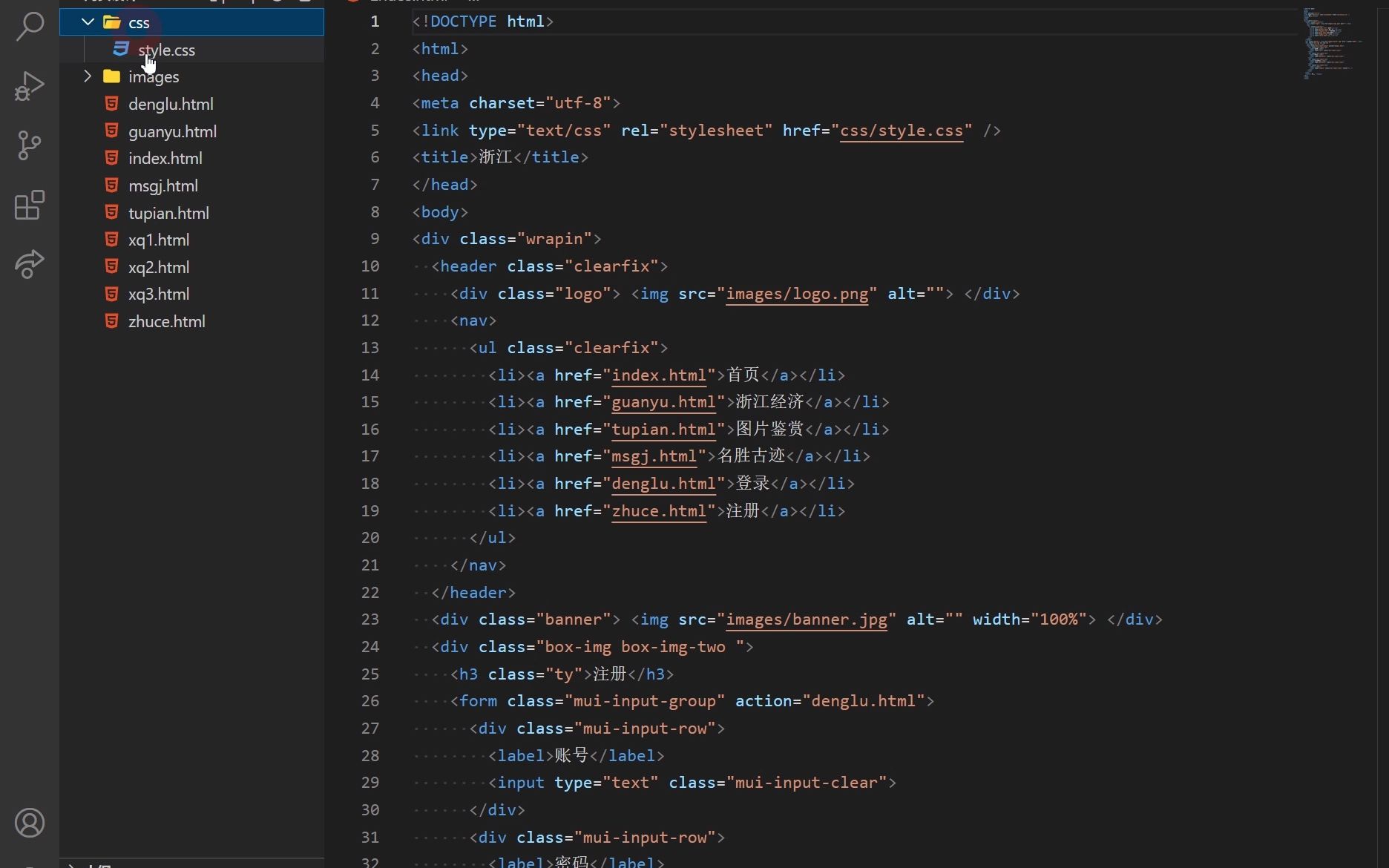Open the Search view in the activity bar

(x=30, y=26)
